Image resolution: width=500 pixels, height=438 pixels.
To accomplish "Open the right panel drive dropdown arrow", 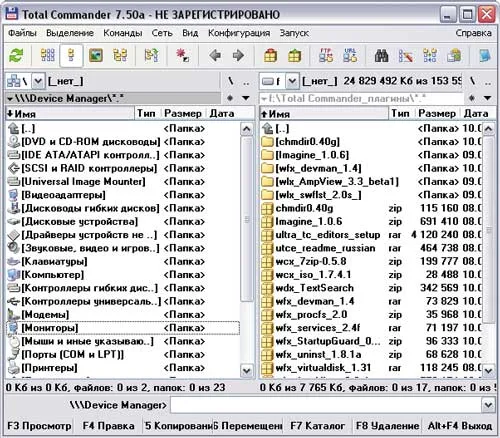I will (x=292, y=81).
